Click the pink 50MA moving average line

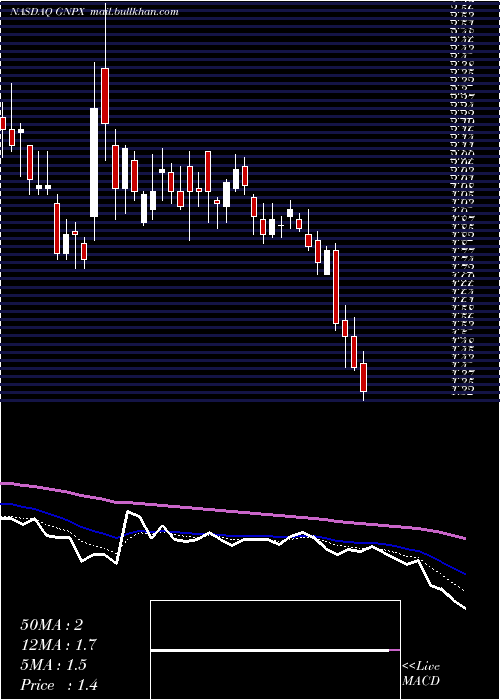[232, 512]
